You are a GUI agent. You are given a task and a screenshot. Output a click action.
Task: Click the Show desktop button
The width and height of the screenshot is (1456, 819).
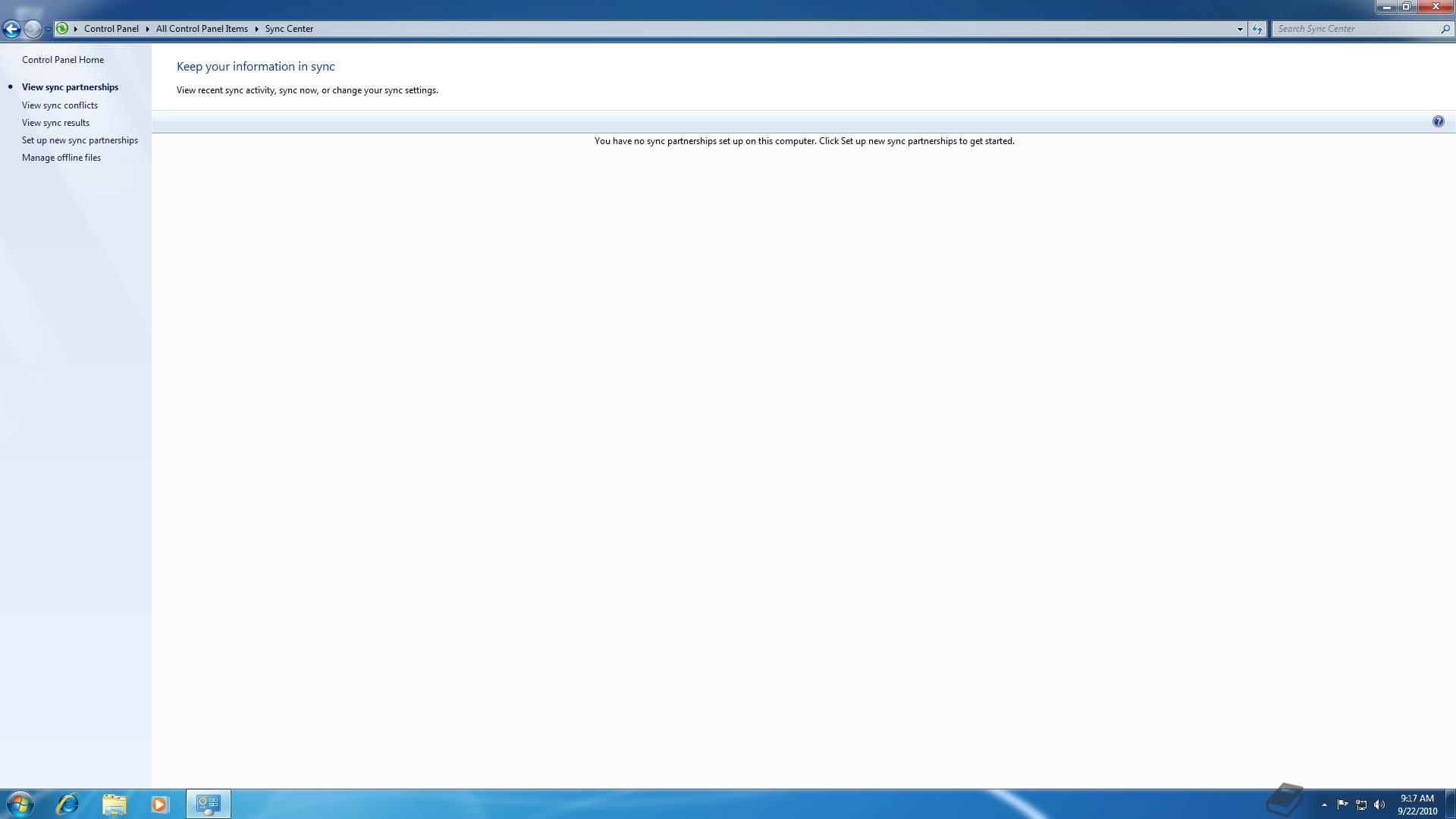(1450, 804)
